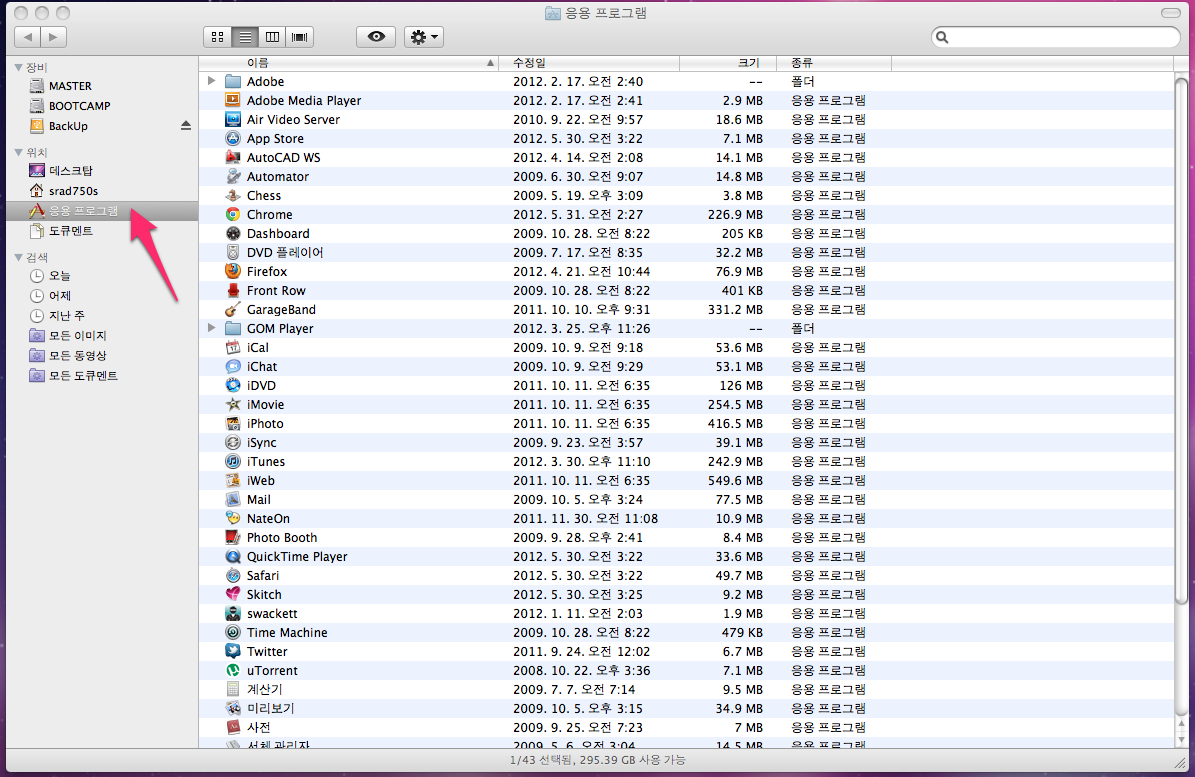Click the vertical scrollbar thumb

1181,341
